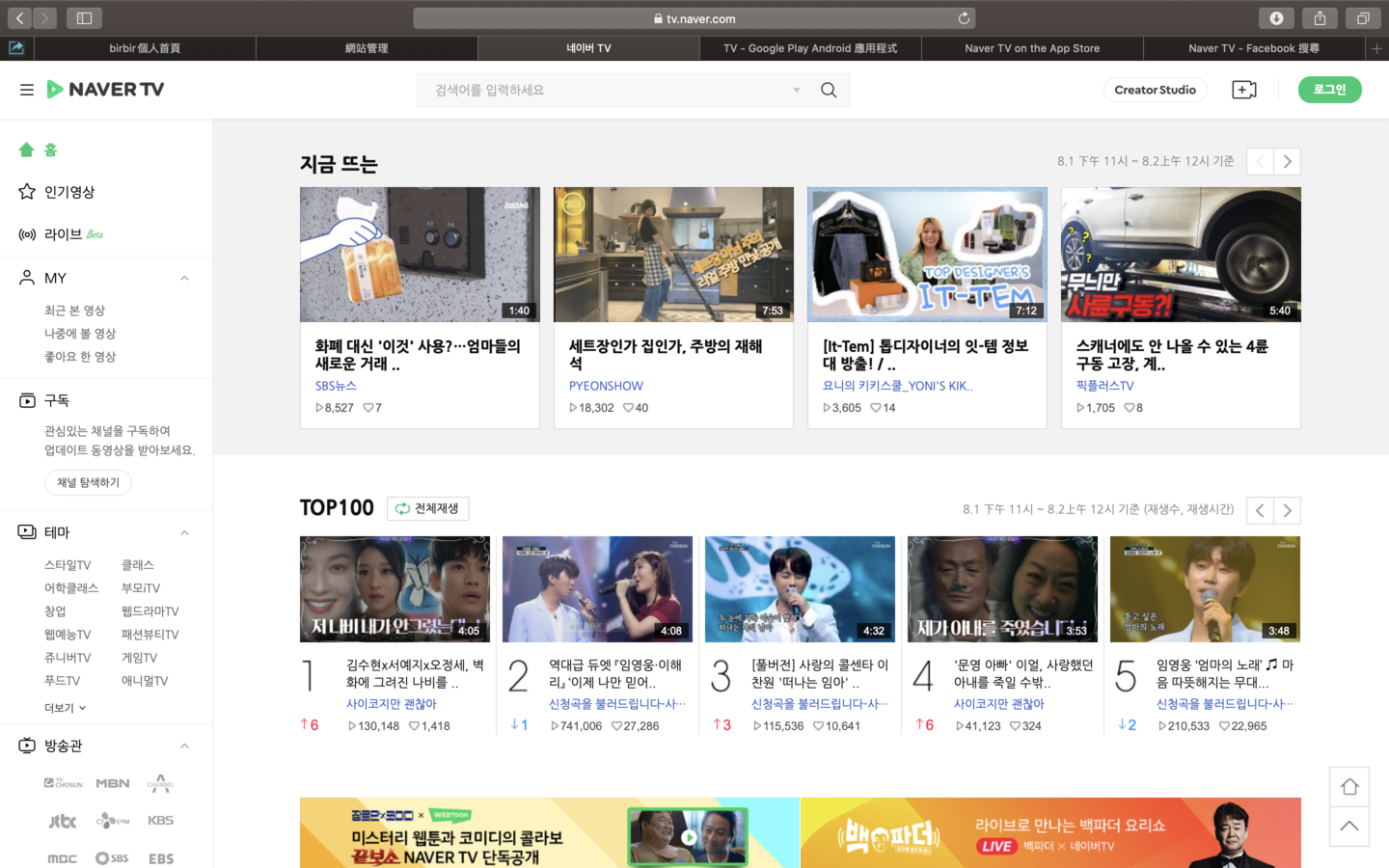Click the SBS broadcaster logo
The width and height of the screenshot is (1389, 868).
(113, 858)
